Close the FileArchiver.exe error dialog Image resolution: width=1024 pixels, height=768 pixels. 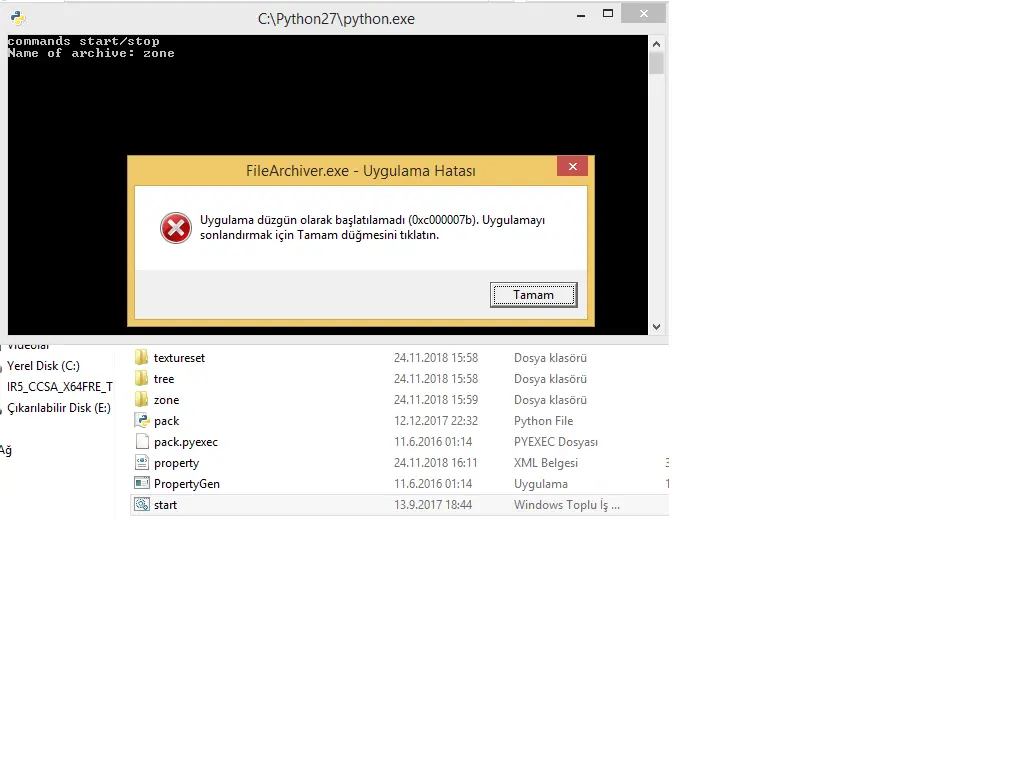[x=572, y=168]
